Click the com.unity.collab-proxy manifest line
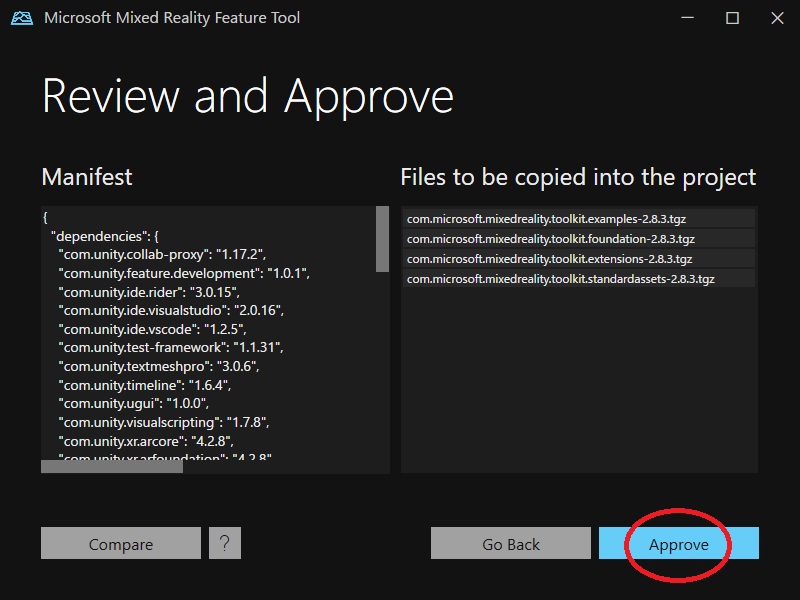This screenshot has width=800, height=600. [162, 255]
